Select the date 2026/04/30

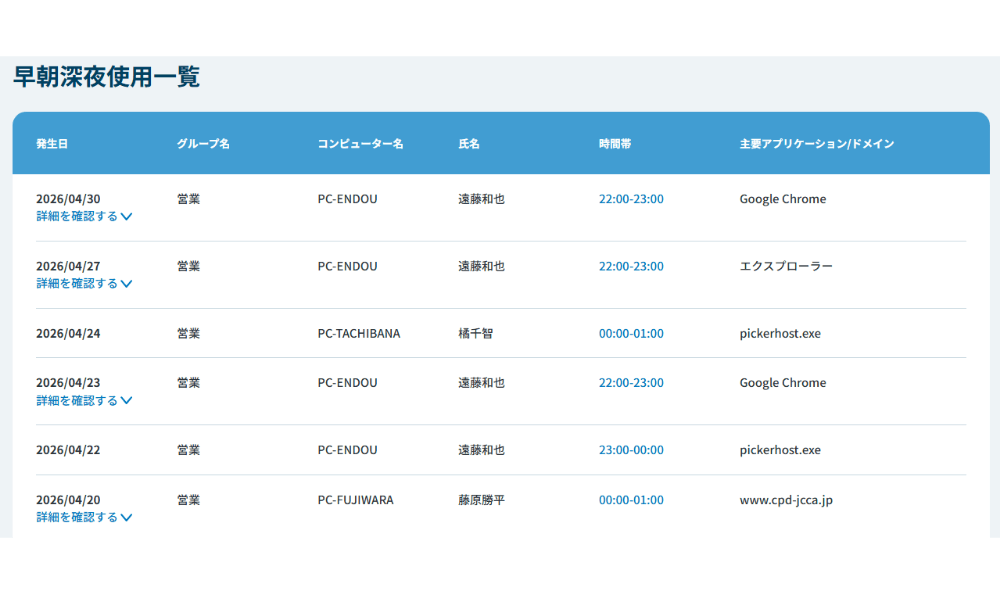[x=68, y=199]
